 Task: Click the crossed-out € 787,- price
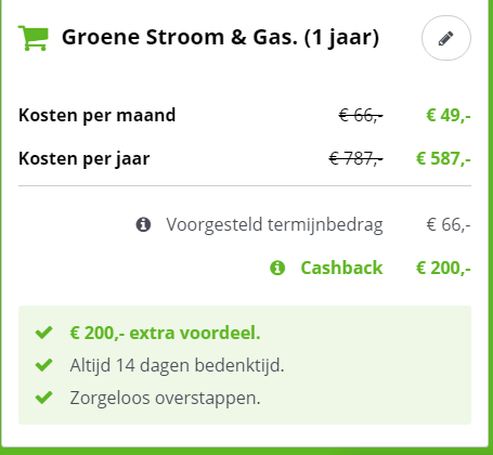tap(356, 158)
